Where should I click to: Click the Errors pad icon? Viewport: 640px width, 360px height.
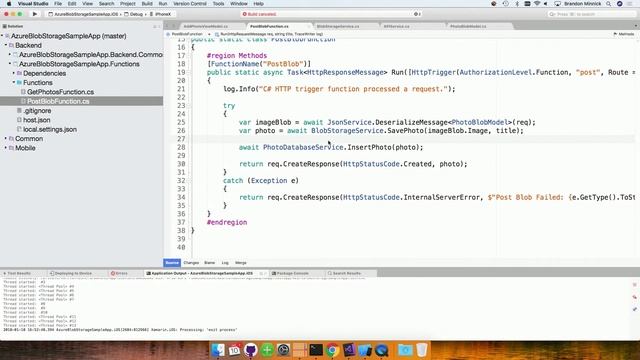pos(113,273)
